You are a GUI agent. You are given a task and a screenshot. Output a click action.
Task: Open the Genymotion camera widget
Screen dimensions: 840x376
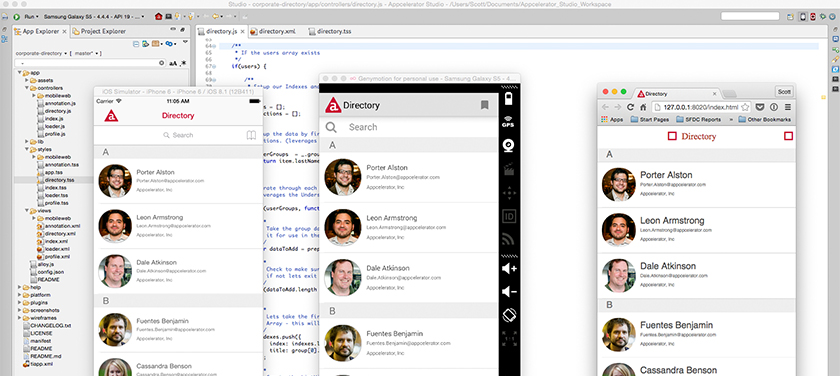pyautogui.click(x=509, y=146)
